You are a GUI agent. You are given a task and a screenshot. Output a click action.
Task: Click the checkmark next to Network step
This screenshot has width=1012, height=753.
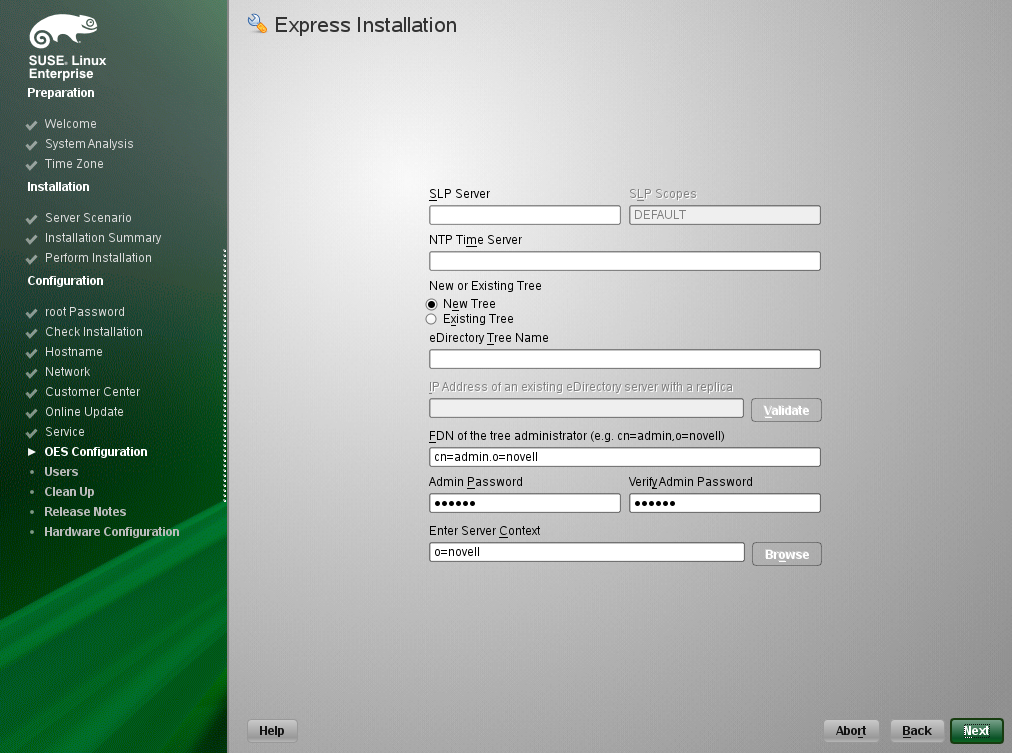pos(32,373)
